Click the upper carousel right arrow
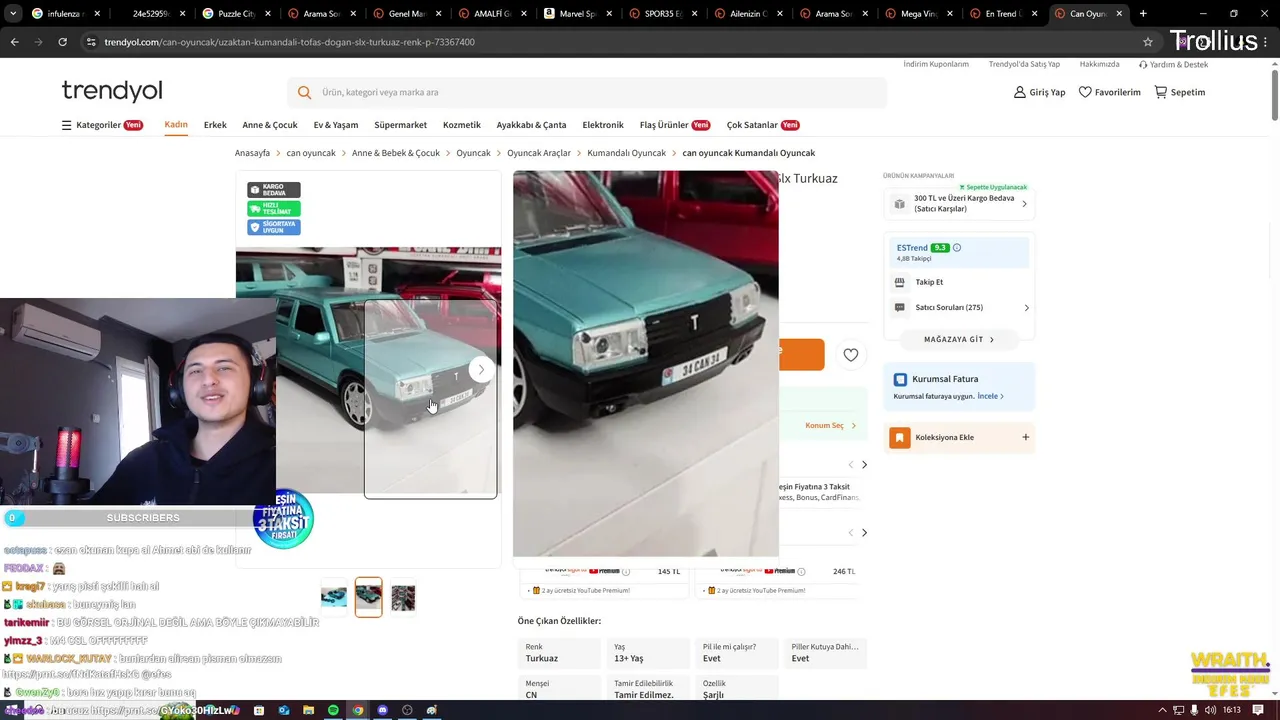The width and height of the screenshot is (1280, 720). pyautogui.click(x=864, y=465)
